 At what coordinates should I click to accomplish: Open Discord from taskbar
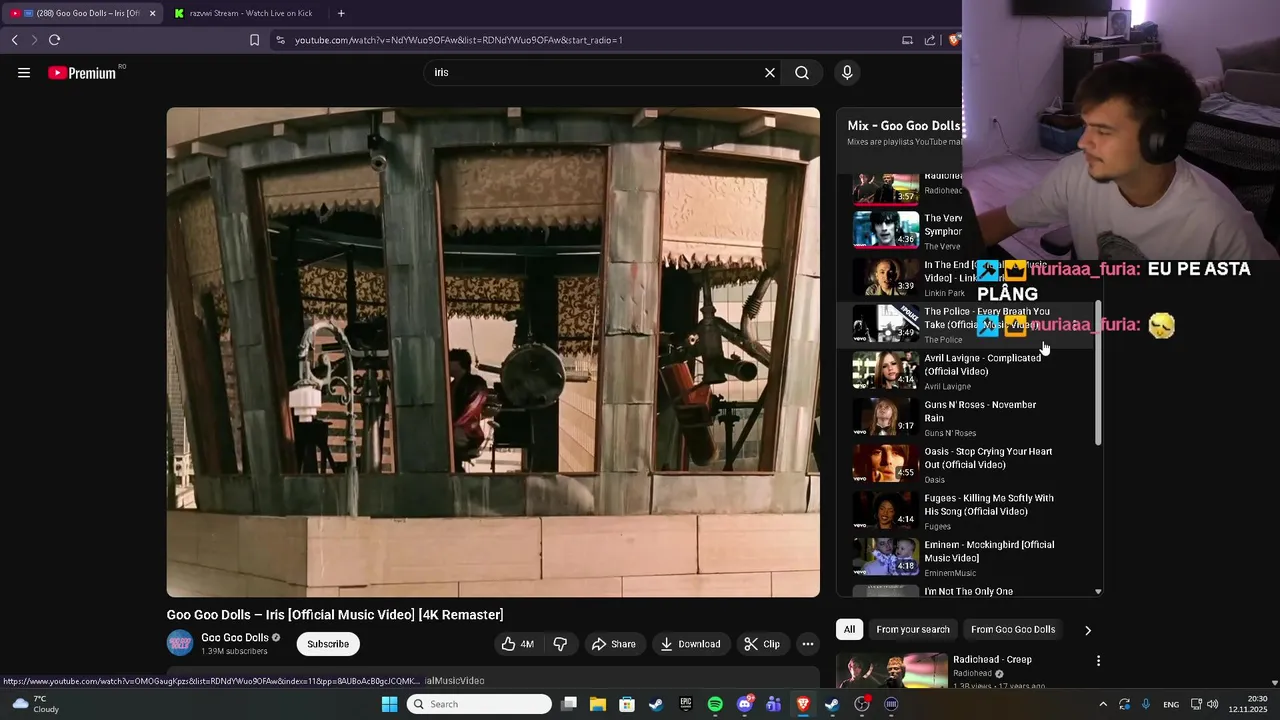[x=744, y=704]
